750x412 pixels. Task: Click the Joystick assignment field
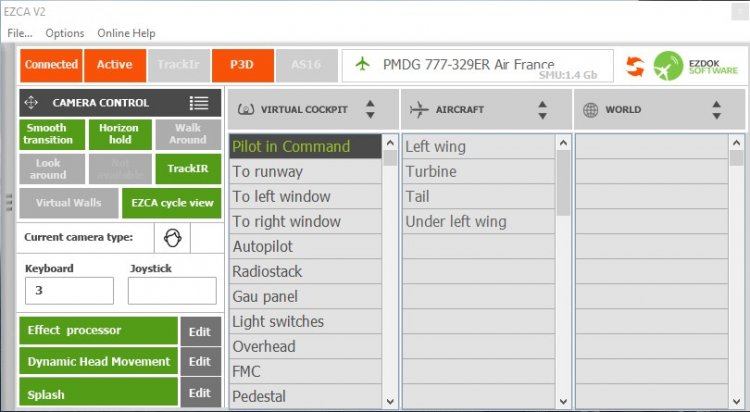(x=172, y=290)
